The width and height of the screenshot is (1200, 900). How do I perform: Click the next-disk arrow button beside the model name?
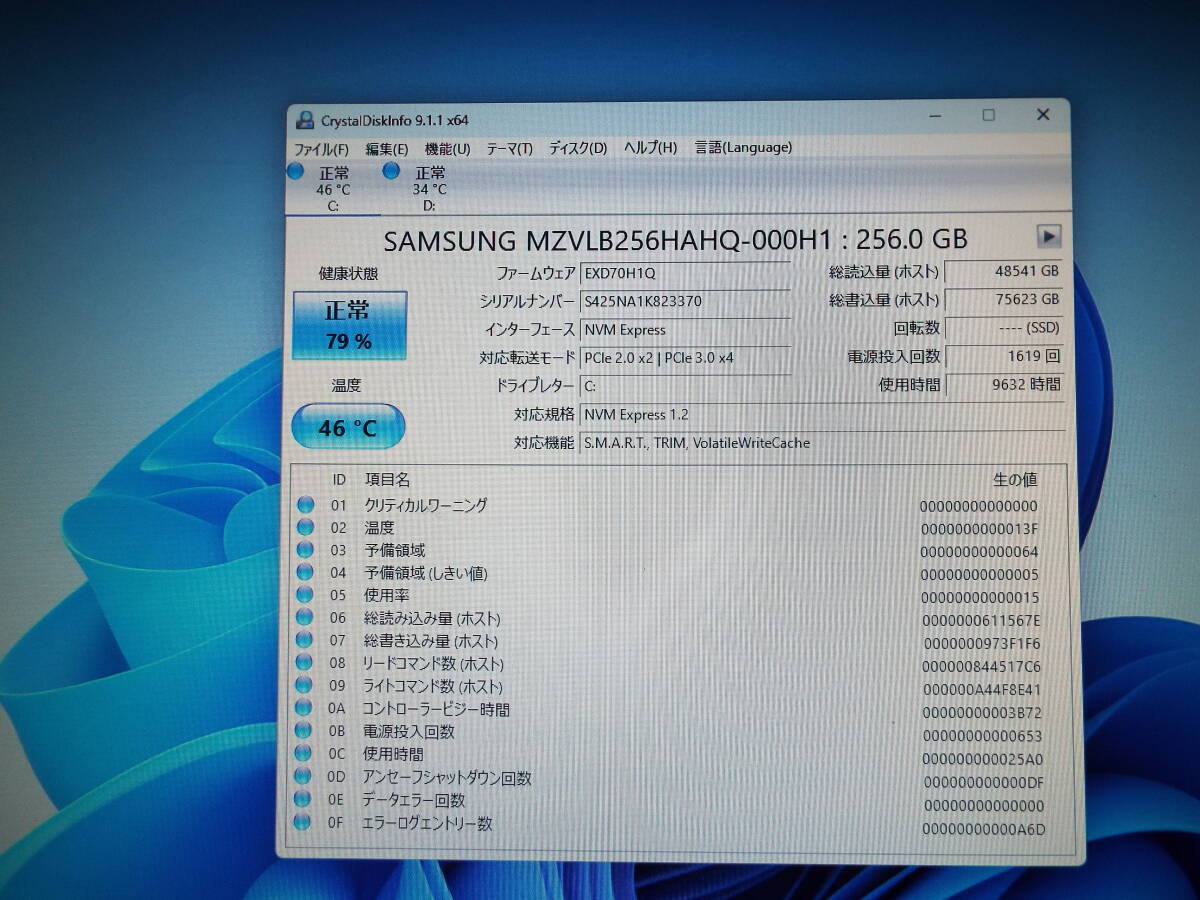[x=1048, y=236]
